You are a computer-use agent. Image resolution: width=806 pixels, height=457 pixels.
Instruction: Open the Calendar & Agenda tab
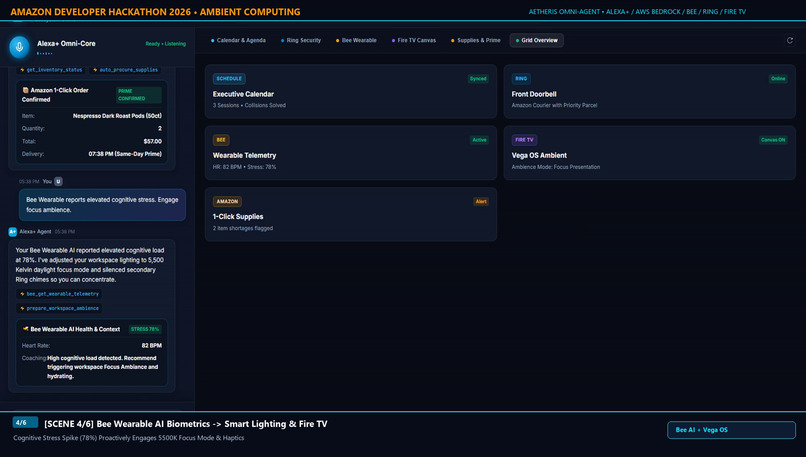[238, 40]
